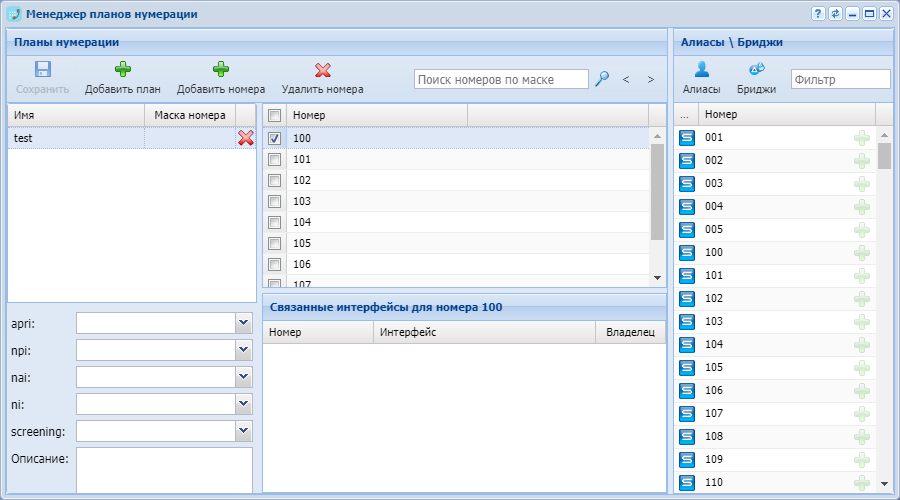Check number 103 checkbox
This screenshot has width=900, height=500.
pyautogui.click(x=274, y=201)
